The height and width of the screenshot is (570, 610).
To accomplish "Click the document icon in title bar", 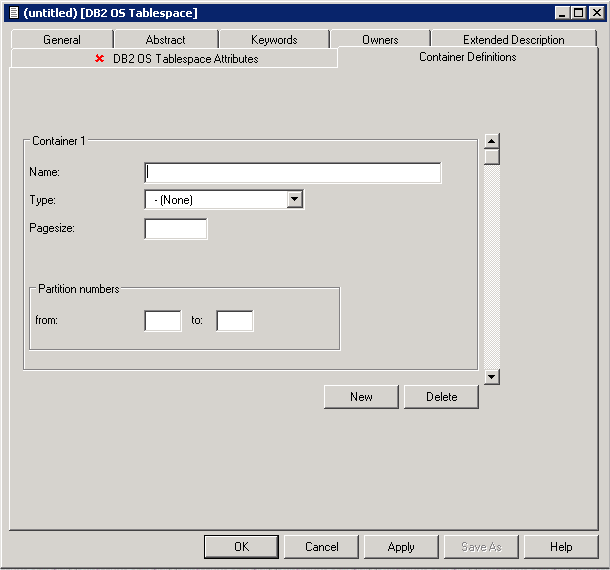I will [13, 12].
